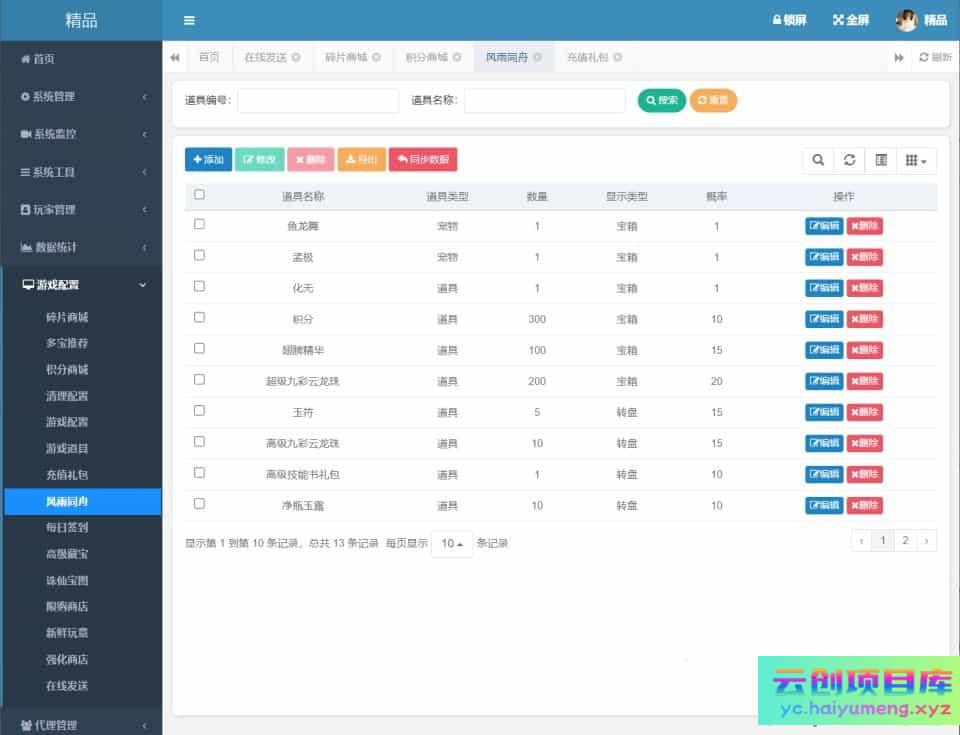Click the hamburger menu icon in header
Screen dimensions: 960x735
(x=189, y=20)
